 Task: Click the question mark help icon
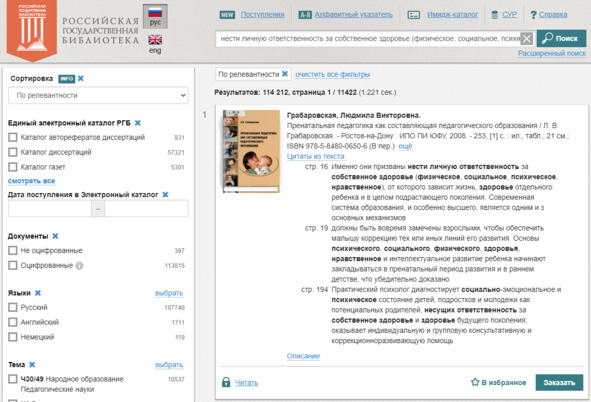[x=533, y=15]
